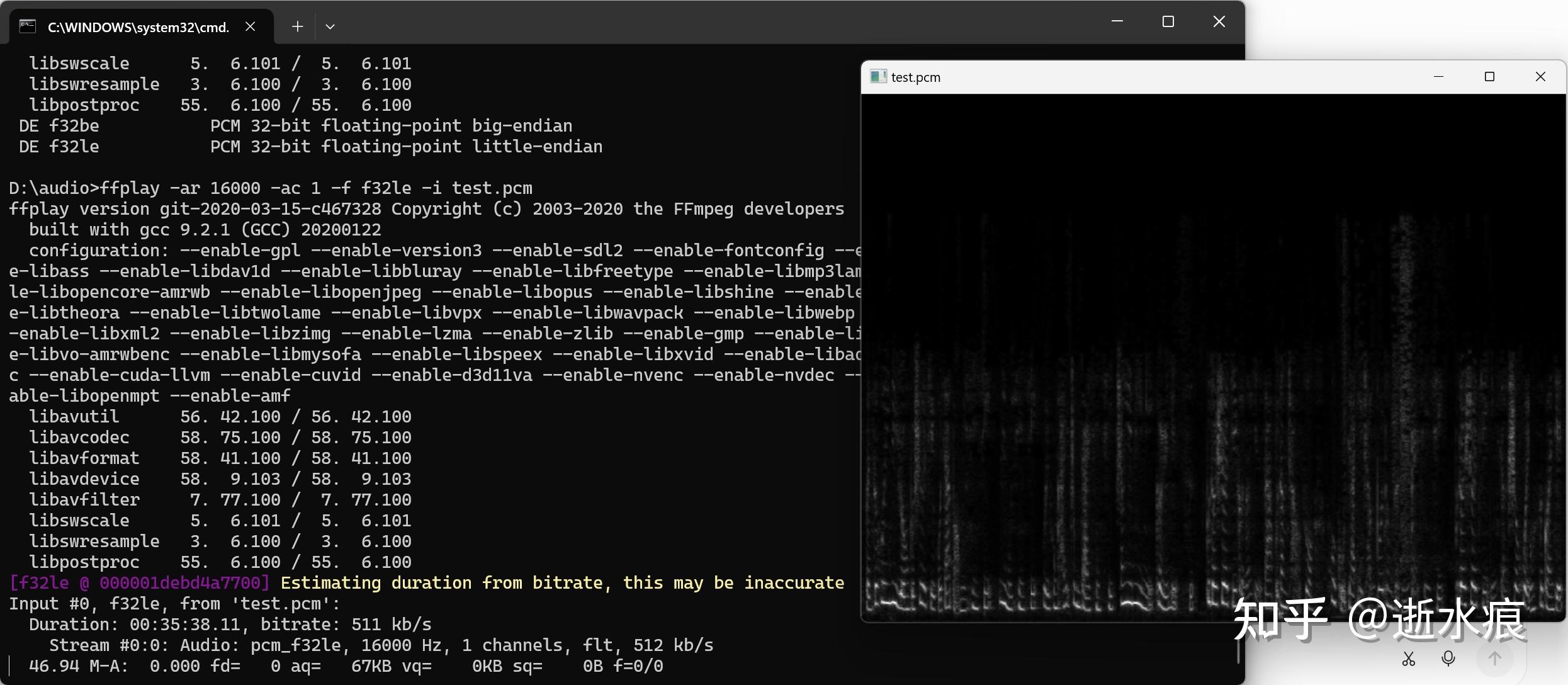The height and width of the screenshot is (685, 1568).
Task: Expand the new tab profile dropdown chevron
Action: click(x=330, y=26)
